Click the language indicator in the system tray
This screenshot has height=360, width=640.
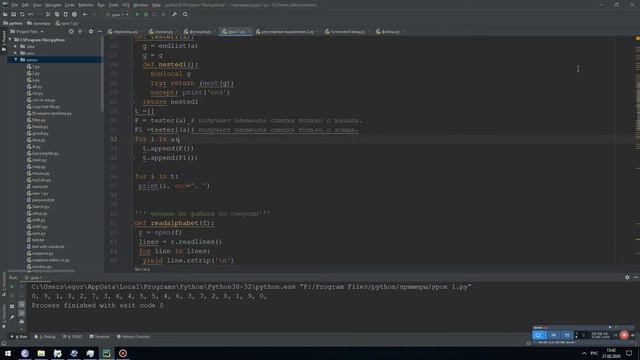pyautogui.click(x=594, y=353)
